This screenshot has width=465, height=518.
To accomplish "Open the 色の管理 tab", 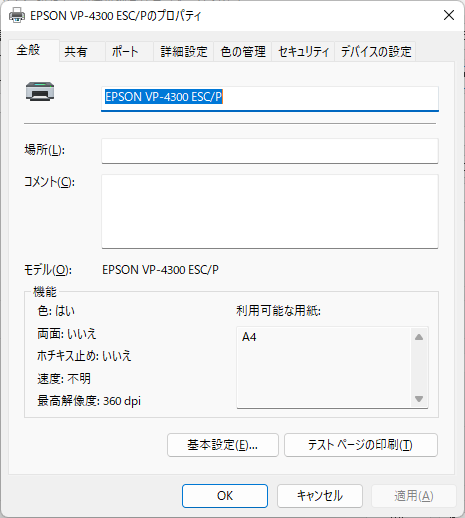I will [243, 52].
